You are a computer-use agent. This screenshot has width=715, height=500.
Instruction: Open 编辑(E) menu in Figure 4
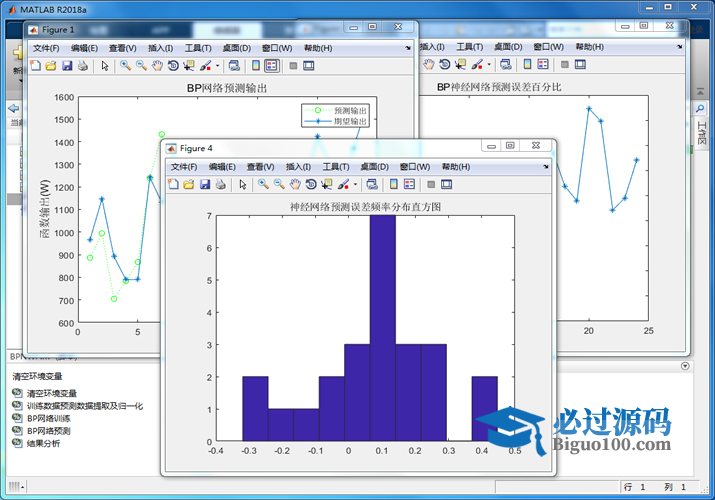coord(222,167)
